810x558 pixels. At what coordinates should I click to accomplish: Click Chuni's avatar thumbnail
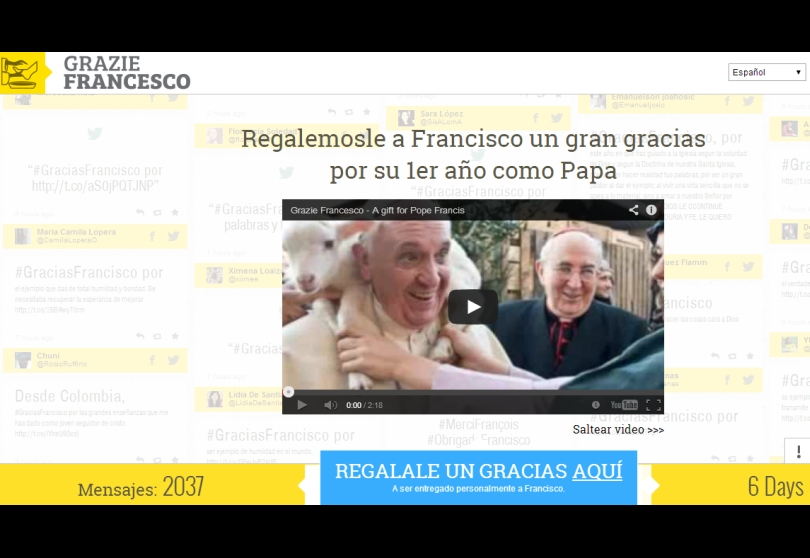coord(23,360)
